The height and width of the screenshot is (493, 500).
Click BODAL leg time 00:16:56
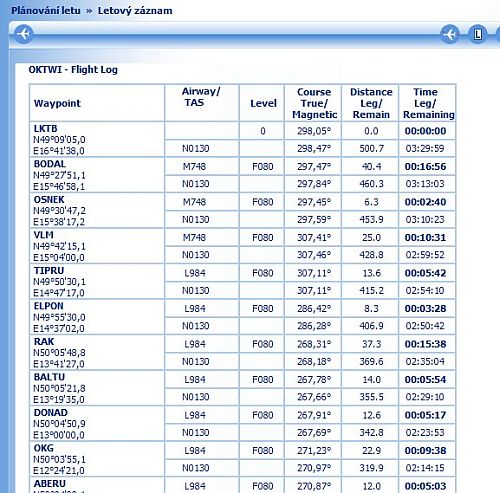[x=425, y=166]
